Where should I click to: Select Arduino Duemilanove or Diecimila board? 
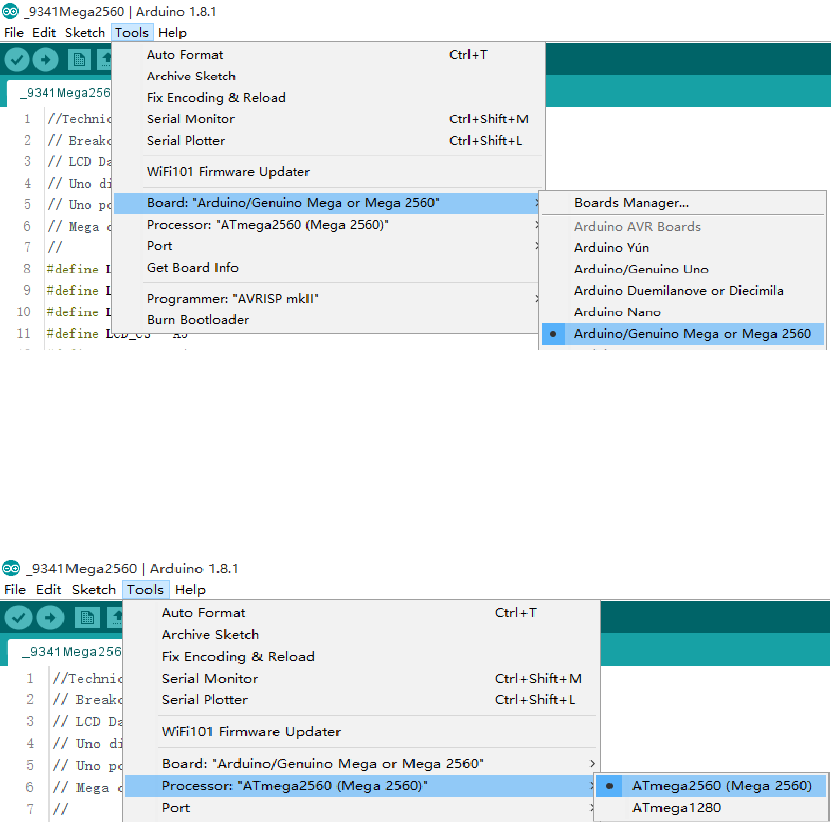683,290
